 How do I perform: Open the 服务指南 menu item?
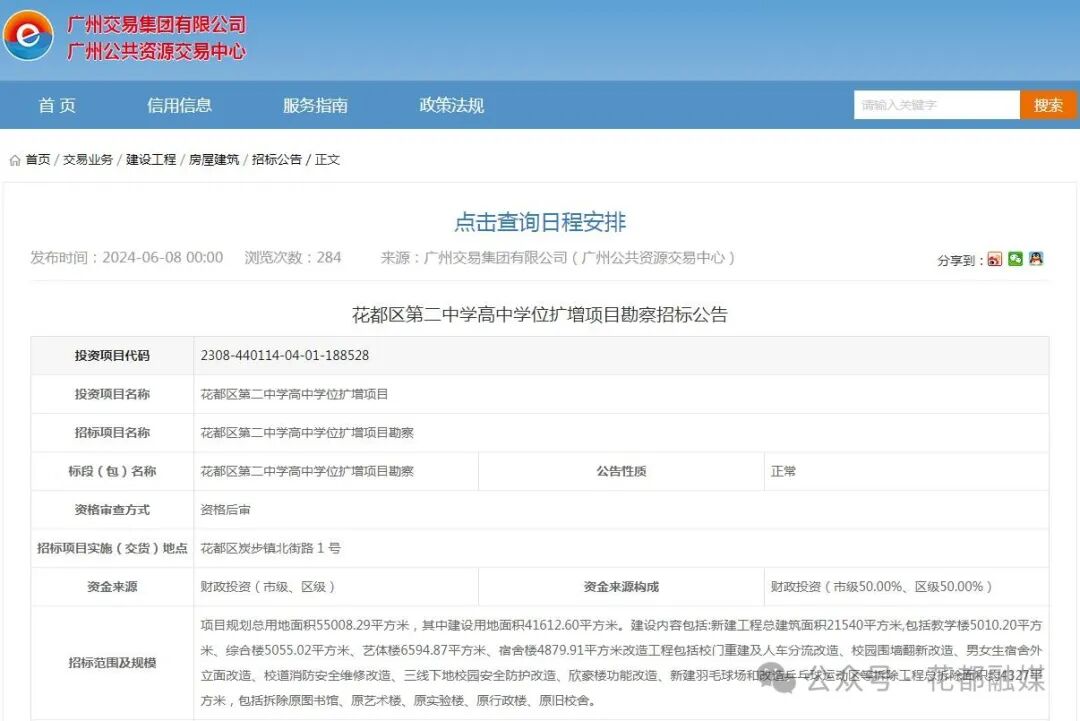point(315,105)
